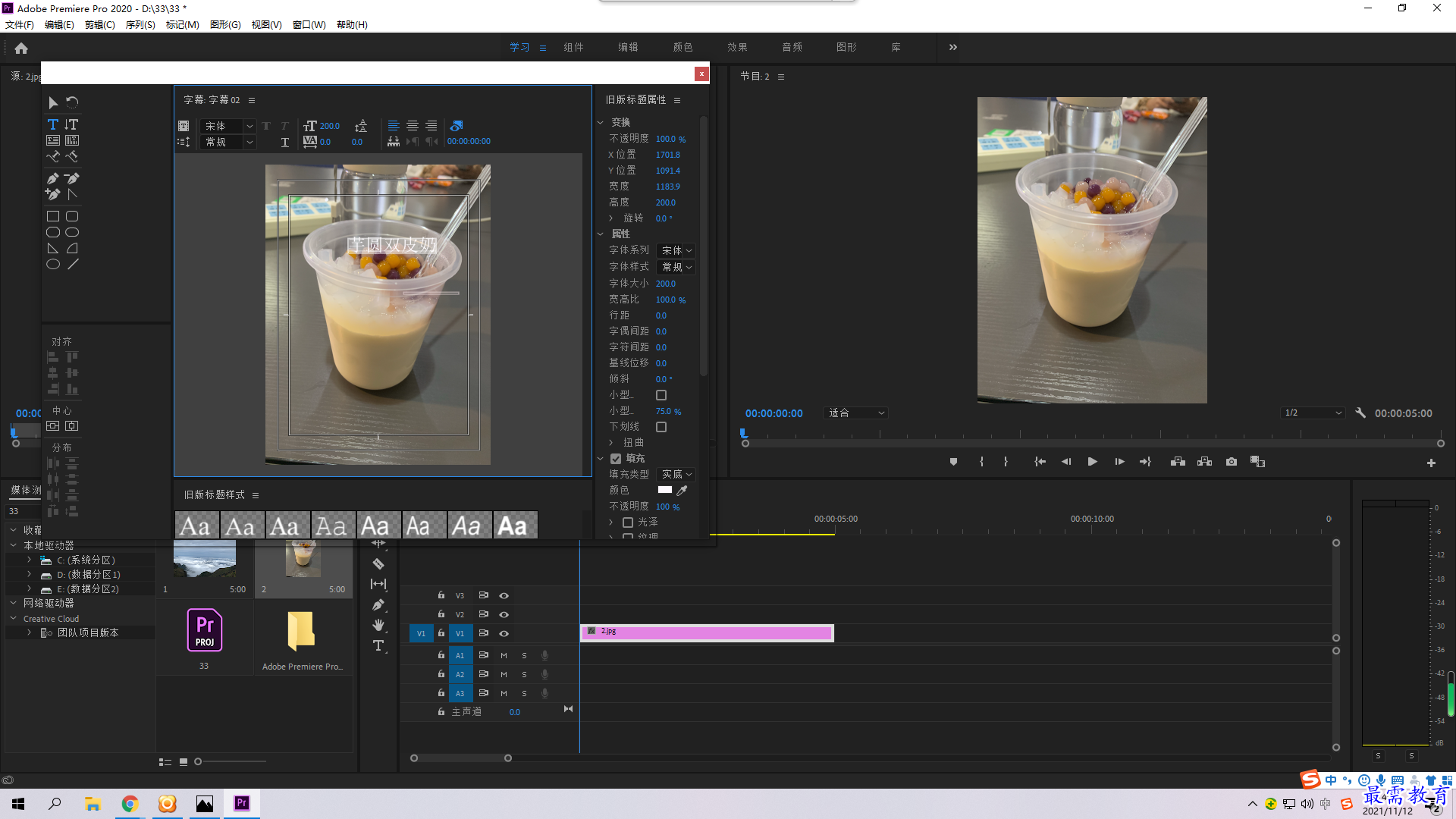Viewport: 1456px width, 819px height.
Task: Apply the last bold Aa title style
Action: 515,526
